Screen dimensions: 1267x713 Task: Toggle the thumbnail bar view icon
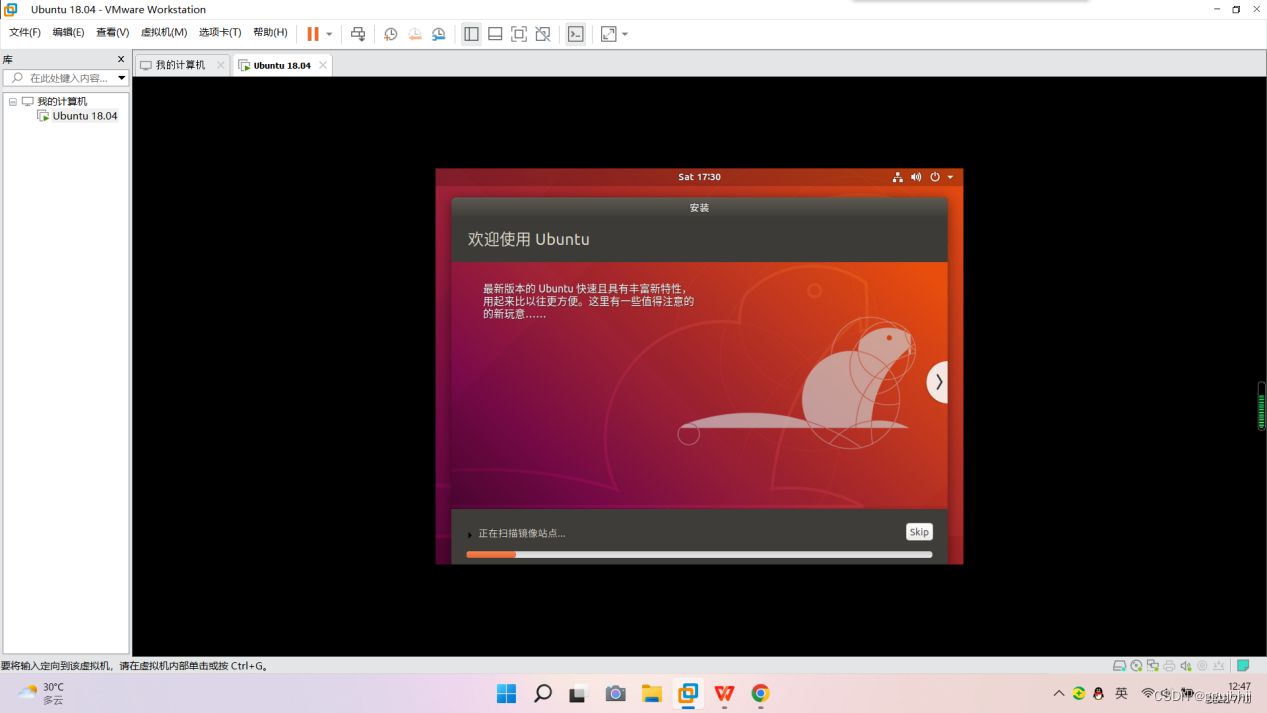(x=495, y=34)
